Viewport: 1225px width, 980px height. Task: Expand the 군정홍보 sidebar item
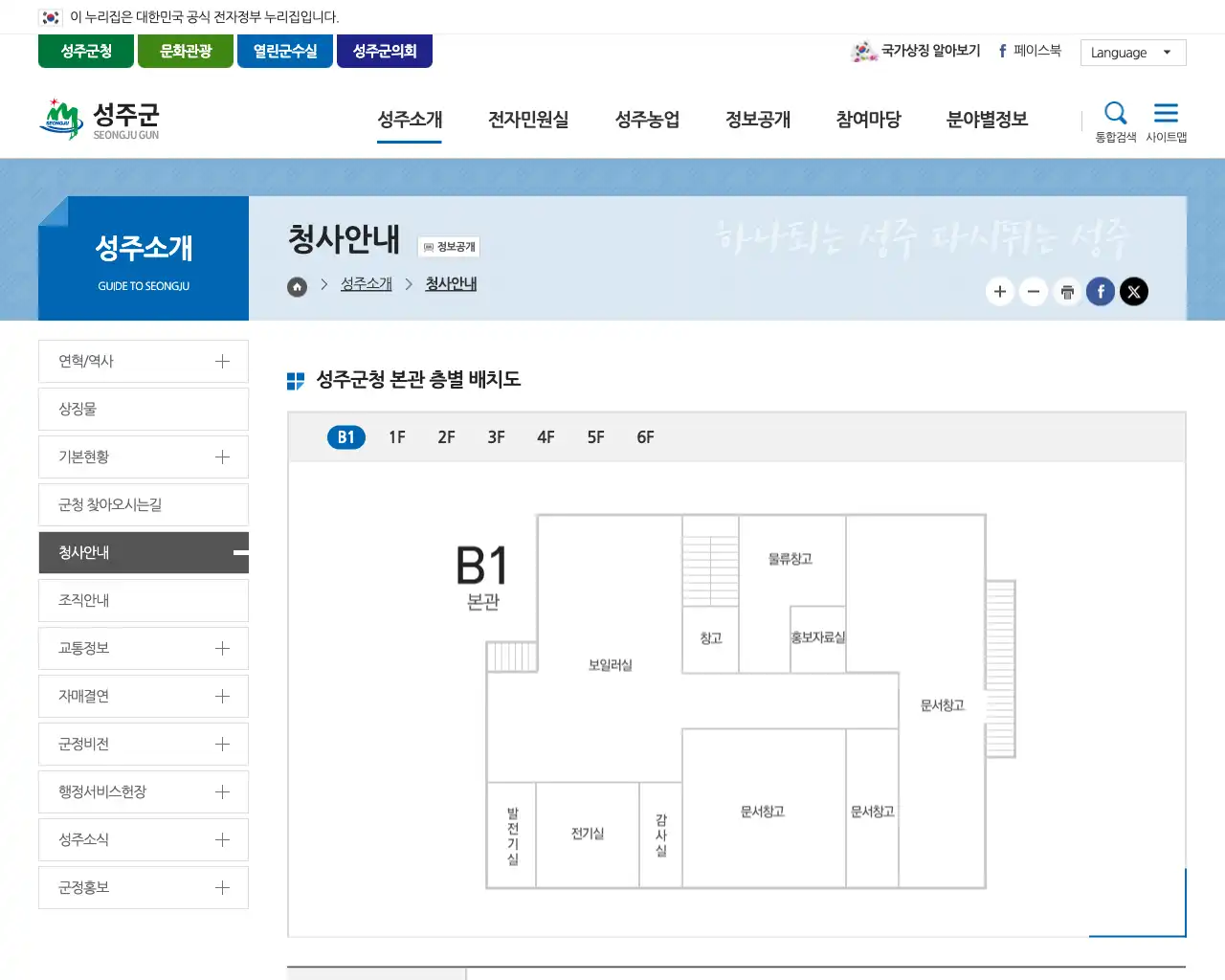pyautogui.click(x=222, y=887)
